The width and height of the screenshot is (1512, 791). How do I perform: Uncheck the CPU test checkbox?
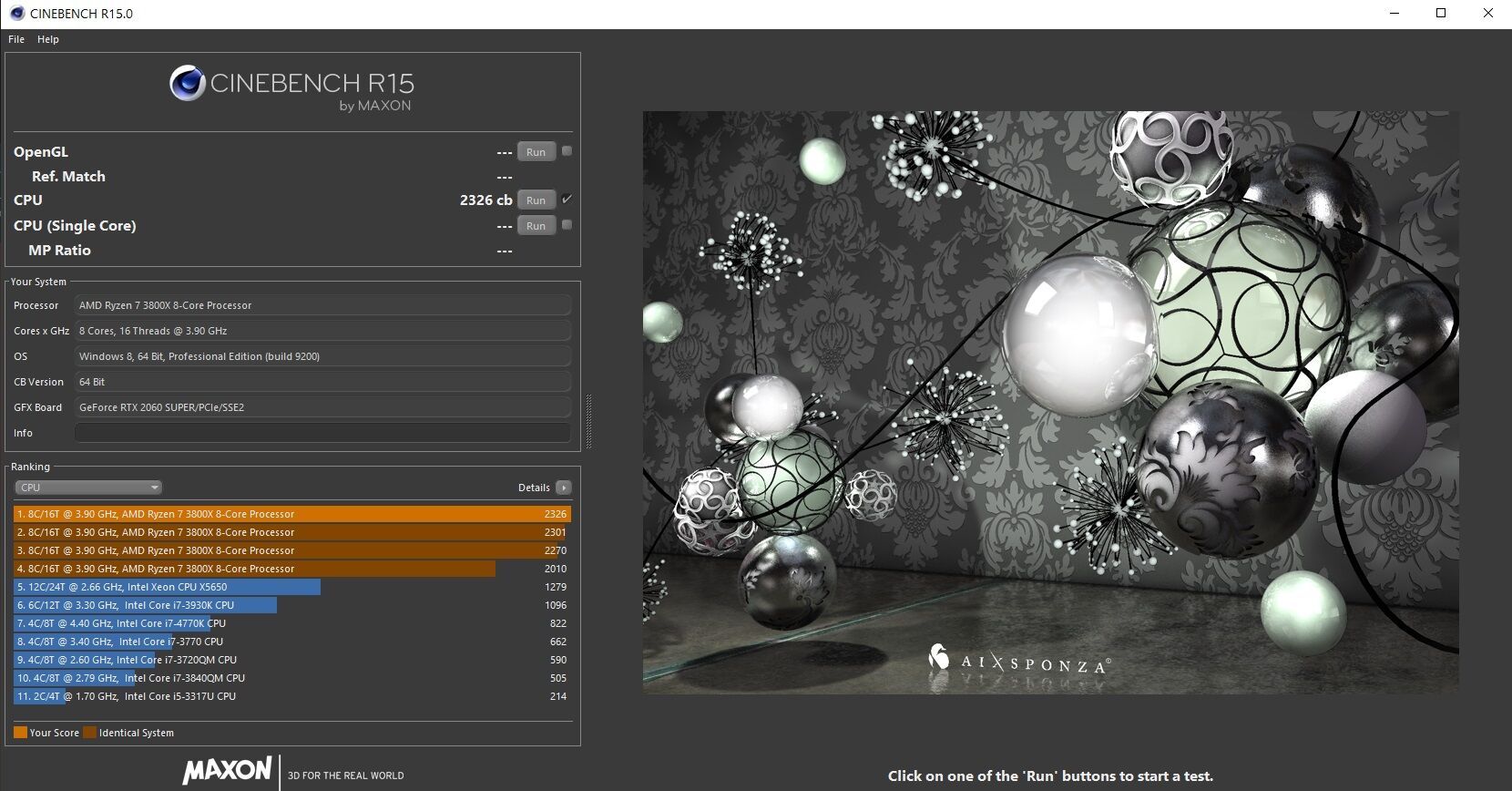(x=567, y=200)
